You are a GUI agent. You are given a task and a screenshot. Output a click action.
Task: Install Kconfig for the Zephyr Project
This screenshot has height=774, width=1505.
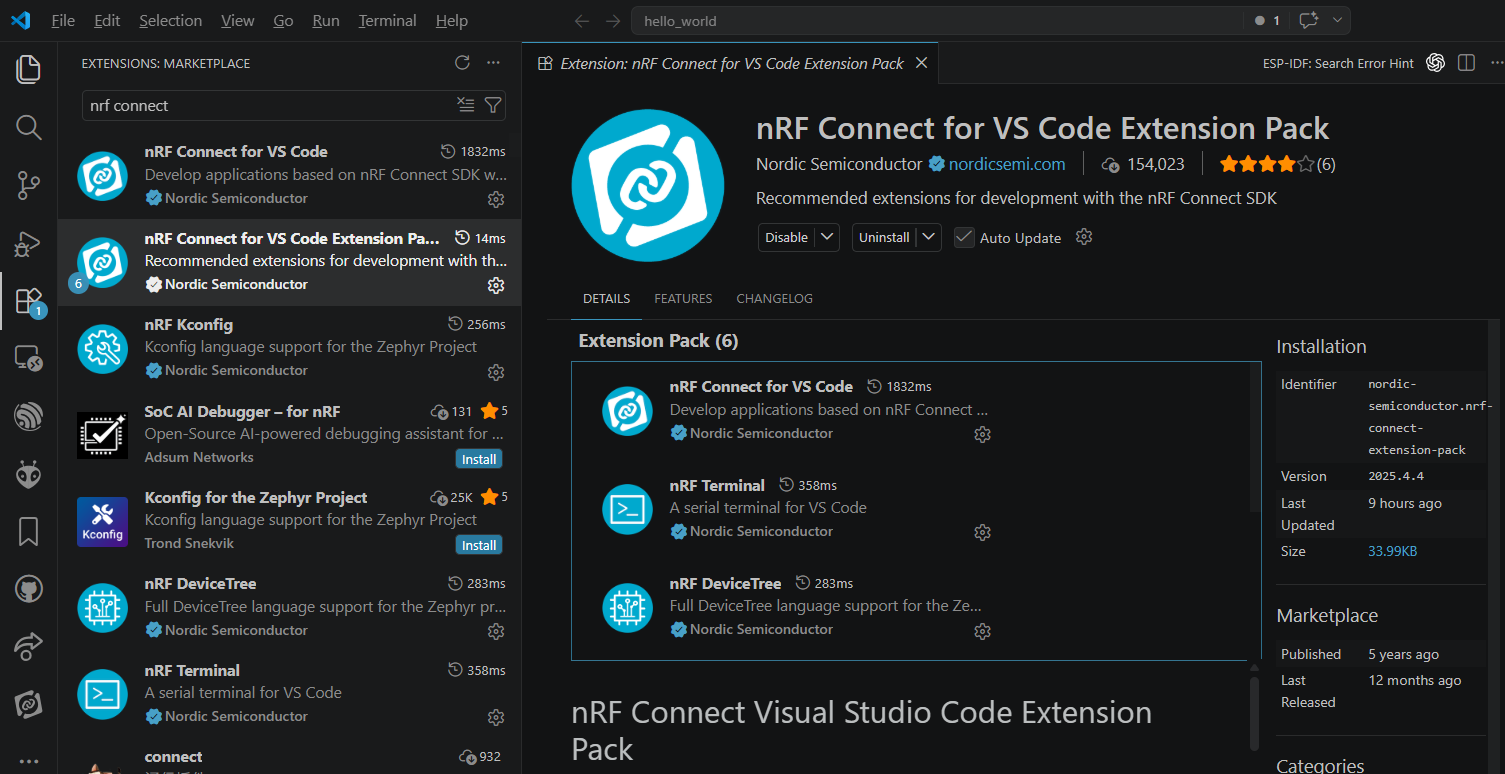(479, 545)
